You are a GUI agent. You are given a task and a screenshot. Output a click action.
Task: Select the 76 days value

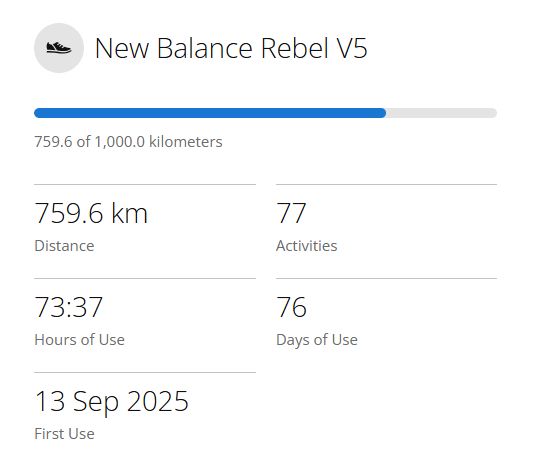(291, 307)
